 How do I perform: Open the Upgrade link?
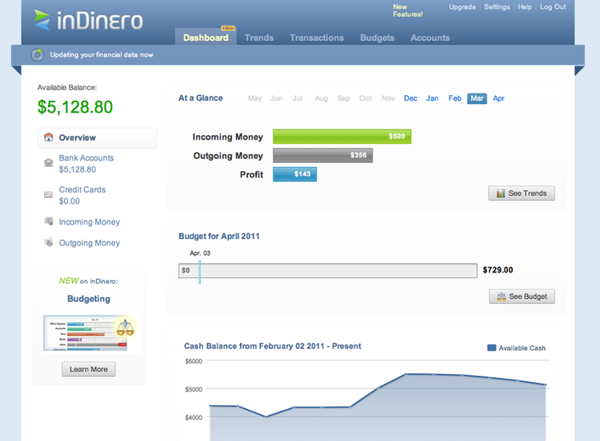click(x=462, y=7)
